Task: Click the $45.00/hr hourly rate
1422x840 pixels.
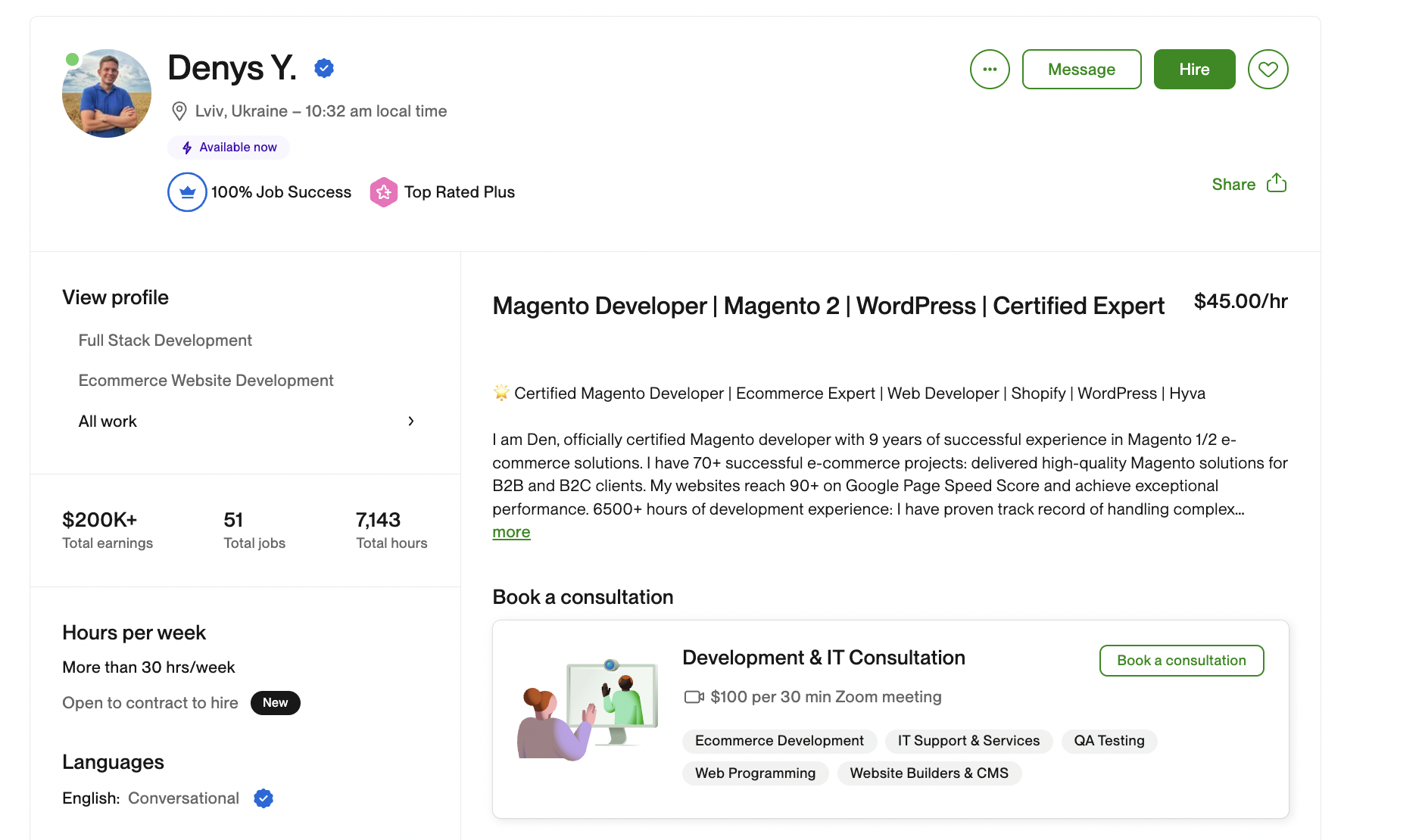Action: click(x=1240, y=301)
